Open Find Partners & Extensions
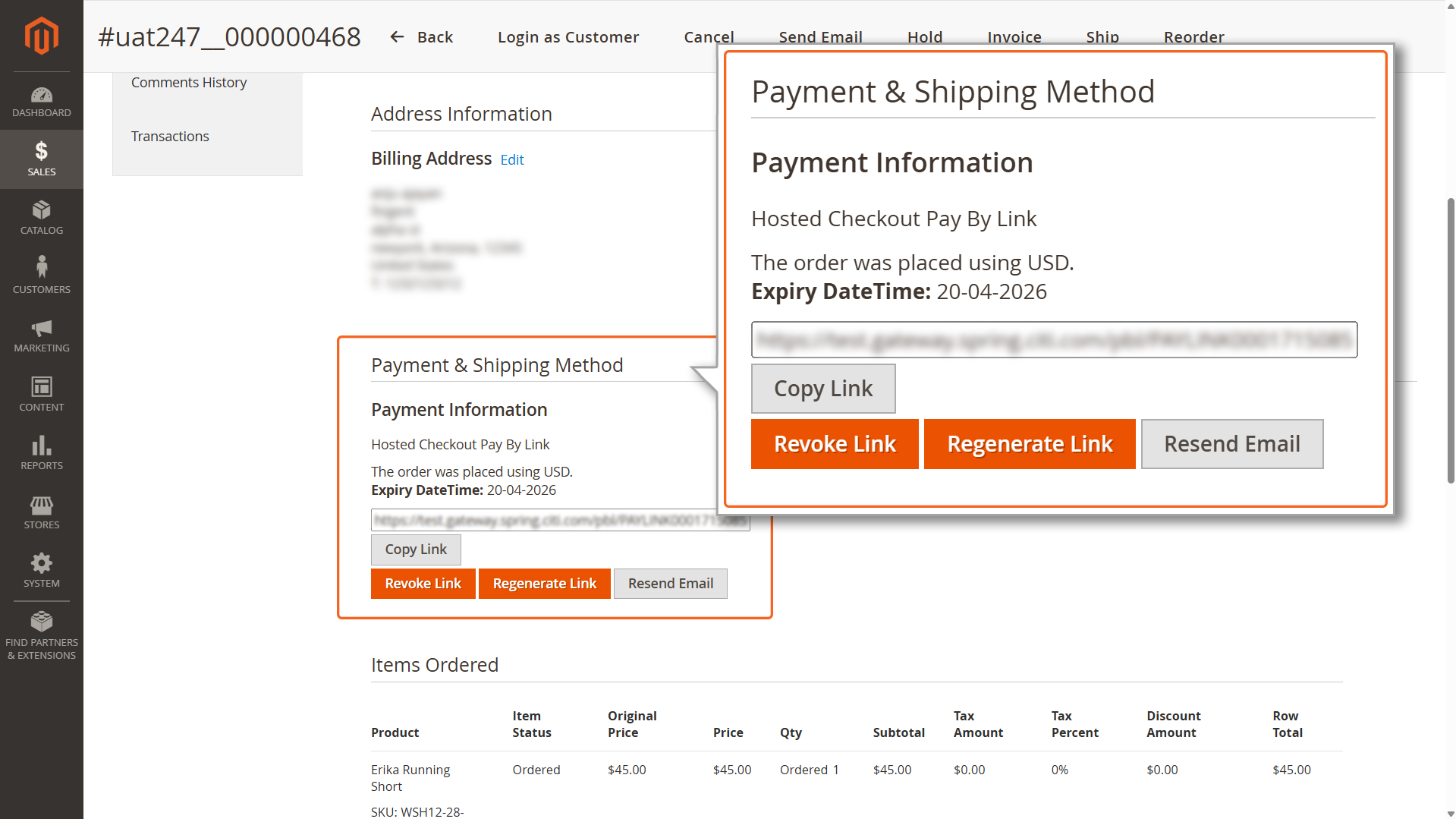 (x=41, y=635)
